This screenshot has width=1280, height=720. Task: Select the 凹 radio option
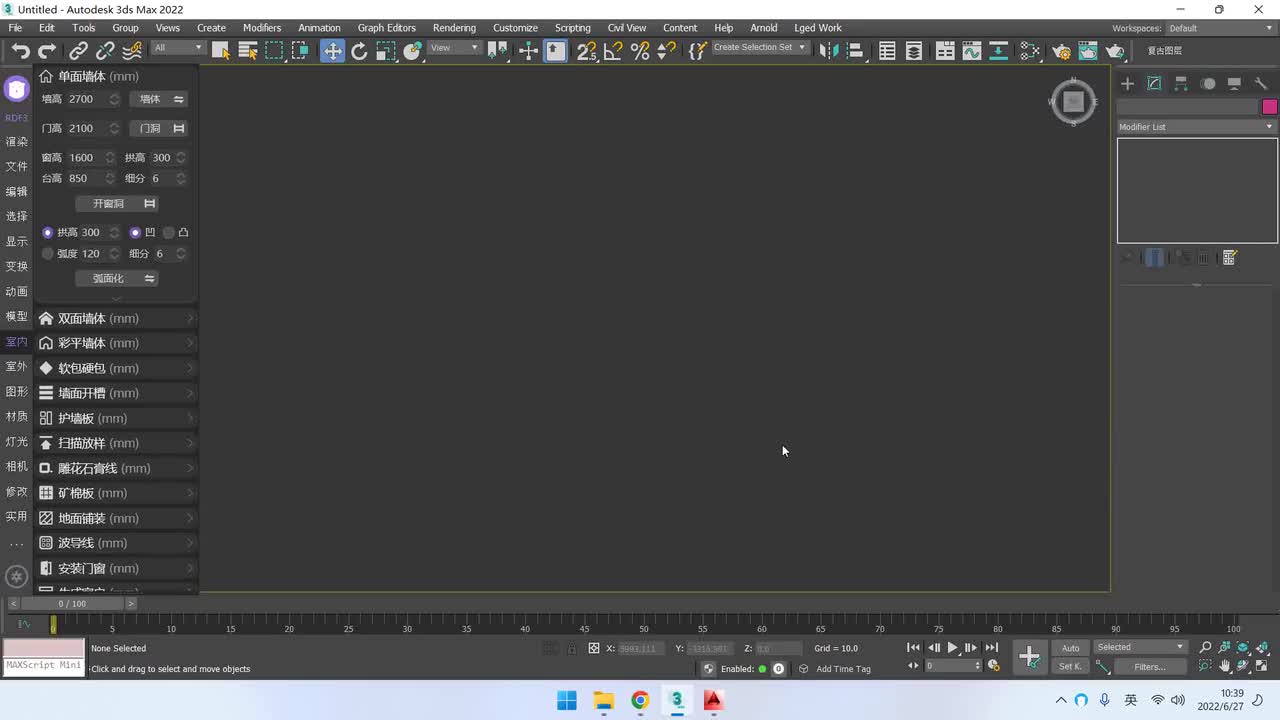coord(135,232)
